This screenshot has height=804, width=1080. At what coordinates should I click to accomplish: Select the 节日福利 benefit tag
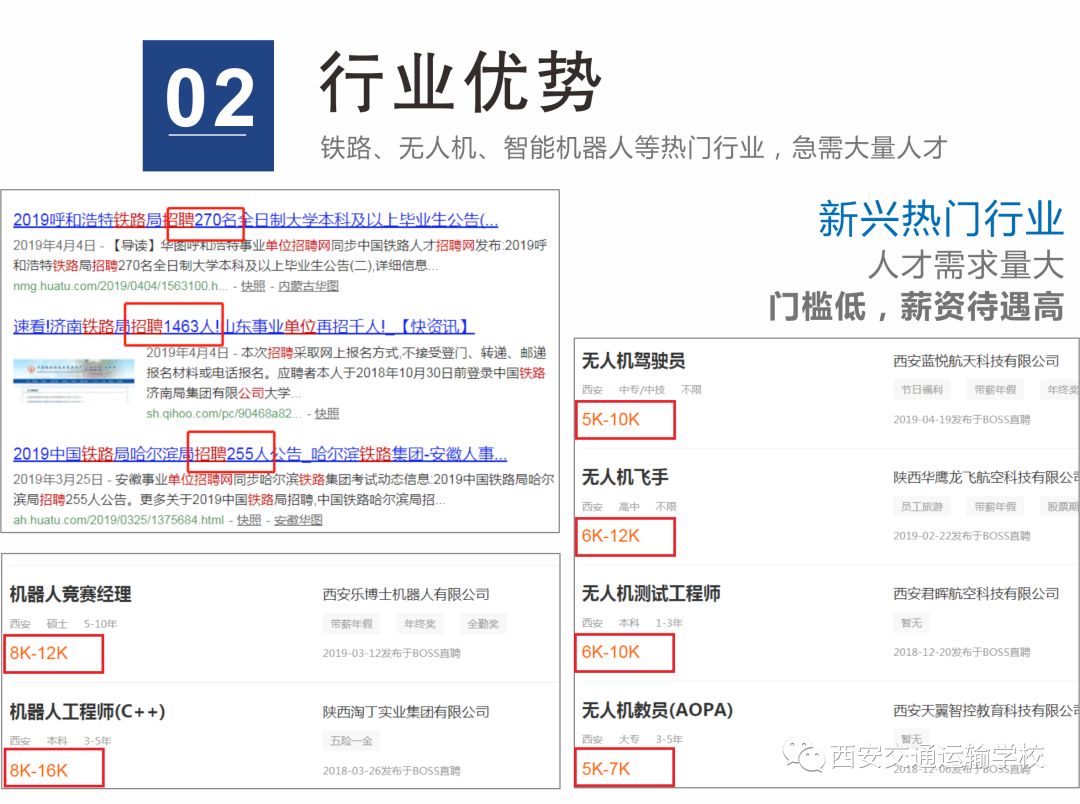click(921, 389)
